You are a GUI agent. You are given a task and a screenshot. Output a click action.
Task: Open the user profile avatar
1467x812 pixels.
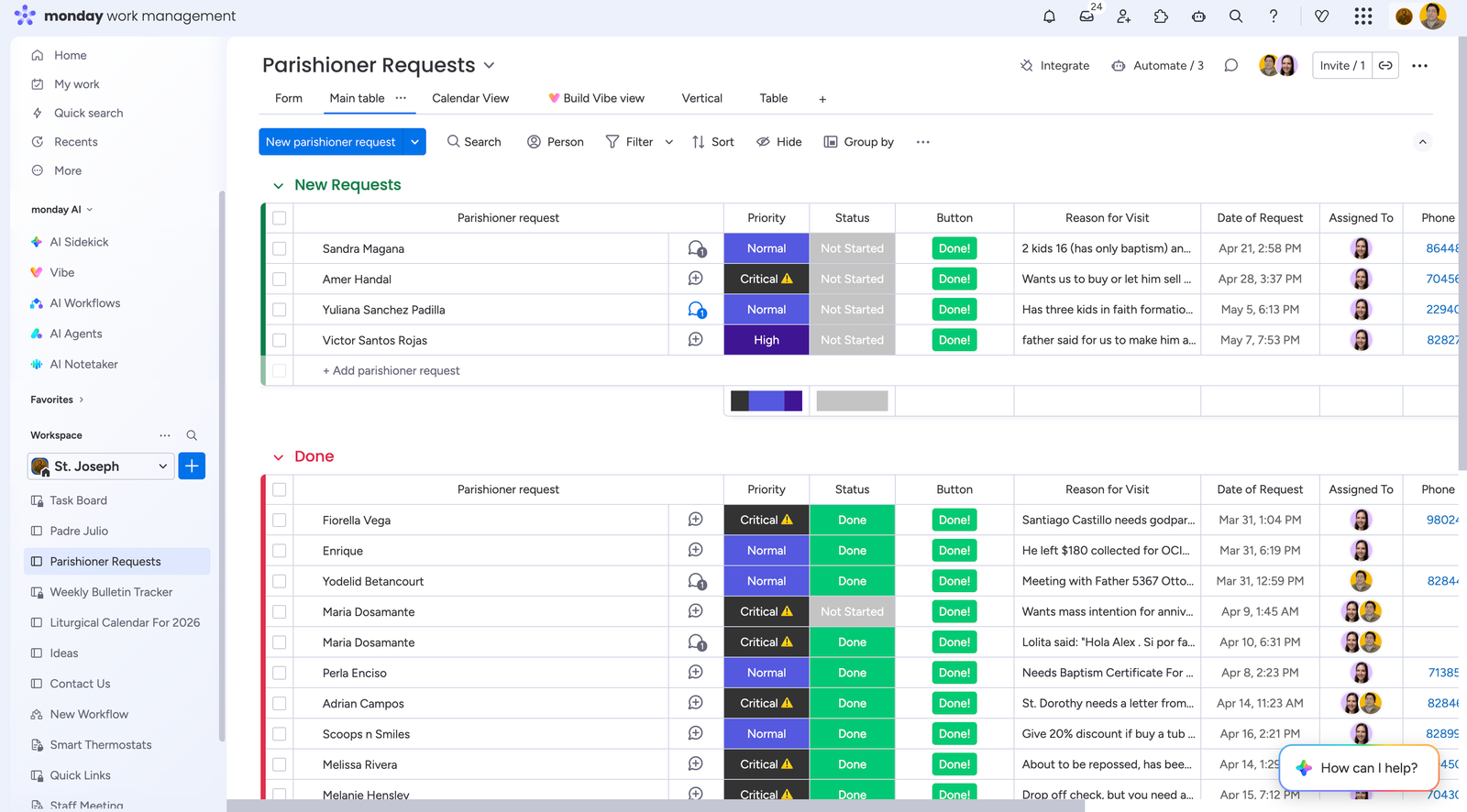(x=1432, y=16)
